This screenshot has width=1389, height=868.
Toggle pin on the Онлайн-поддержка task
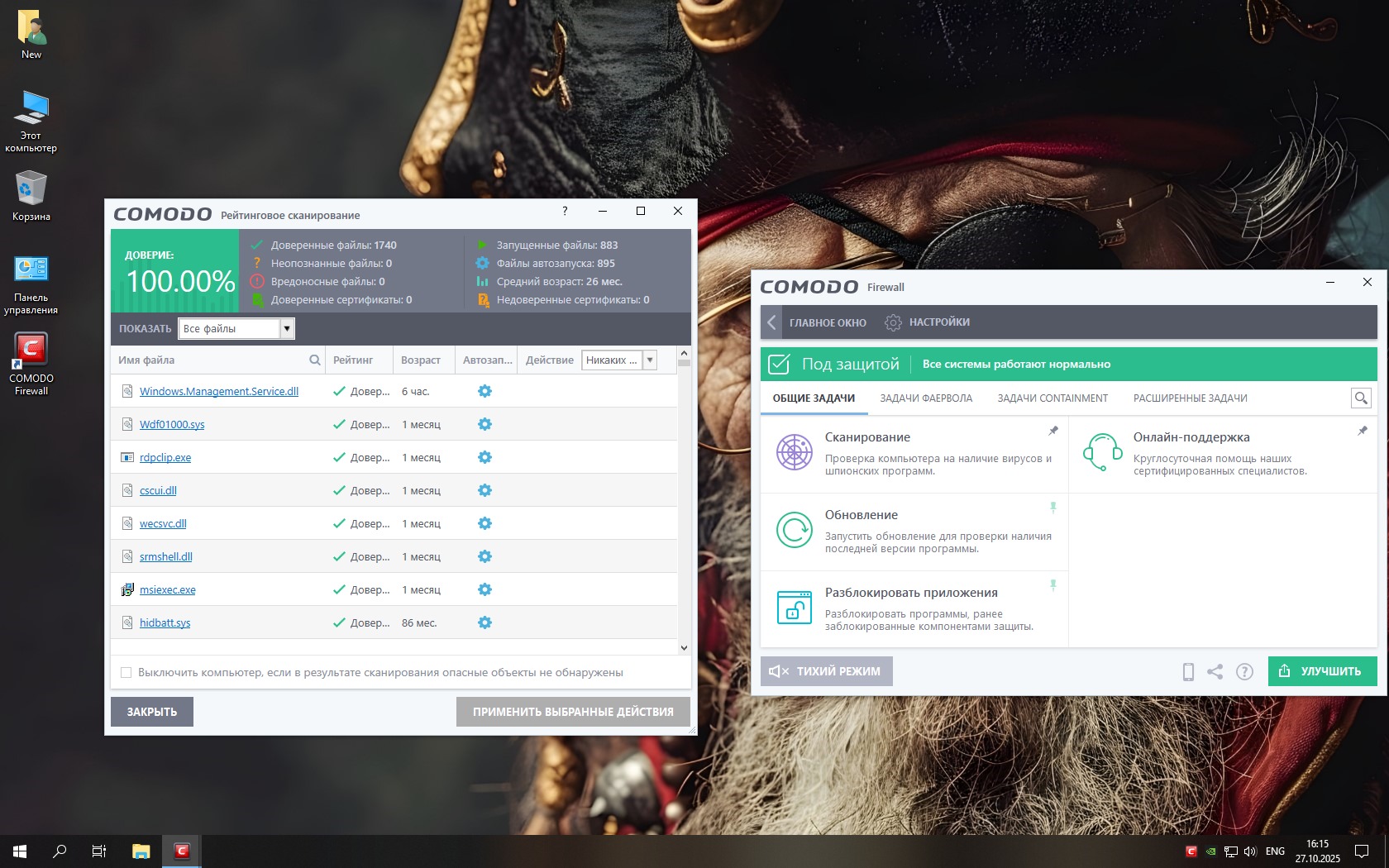1362,431
